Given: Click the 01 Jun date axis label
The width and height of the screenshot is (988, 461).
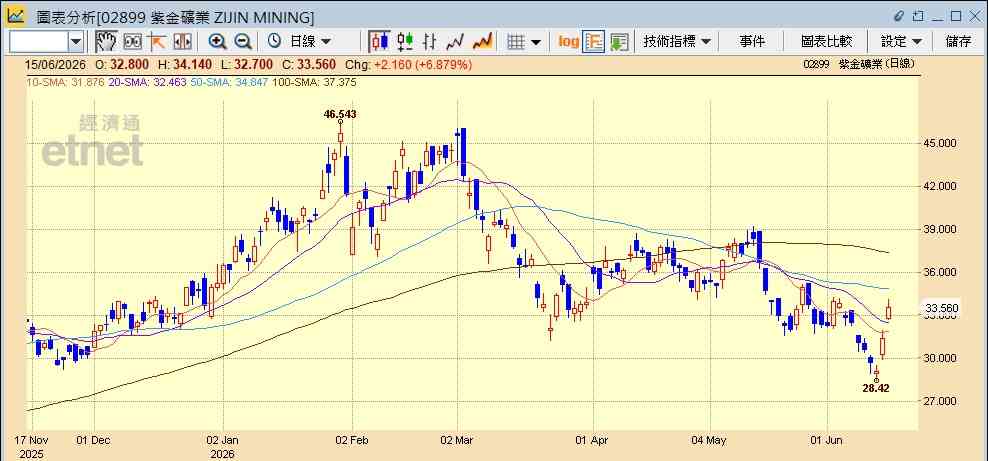Looking at the screenshot, I should click(x=826, y=440).
